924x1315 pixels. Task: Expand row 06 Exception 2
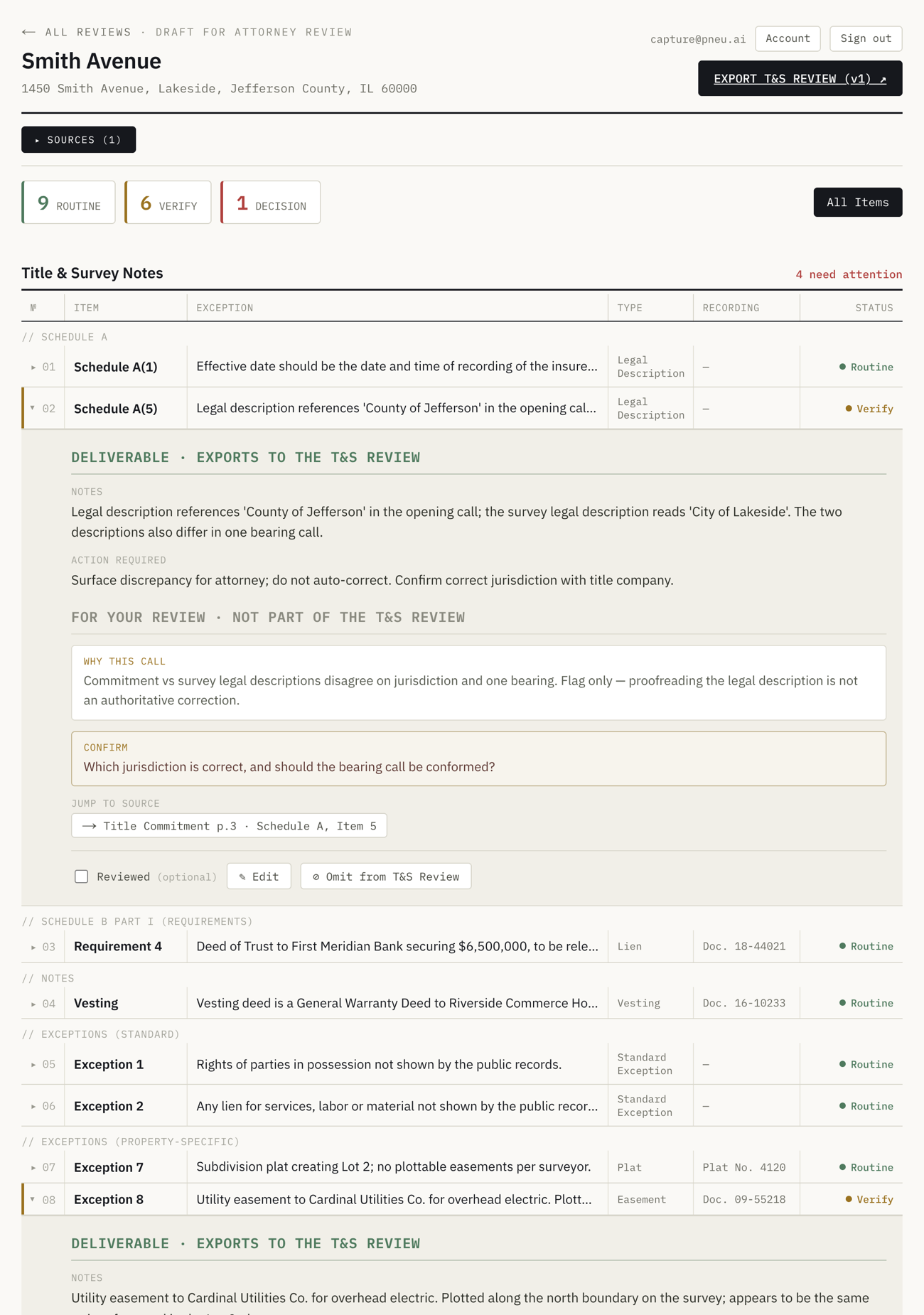click(462, 1106)
